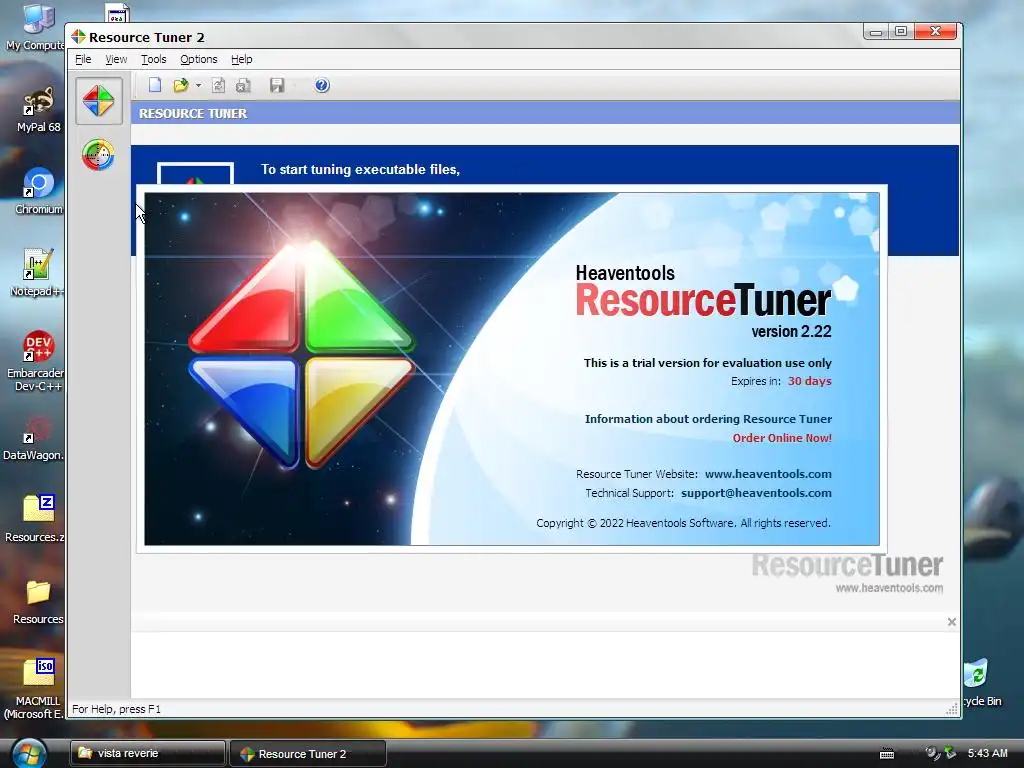Open the MyPal 68 desktop icon
The image size is (1024, 768).
point(39,109)
